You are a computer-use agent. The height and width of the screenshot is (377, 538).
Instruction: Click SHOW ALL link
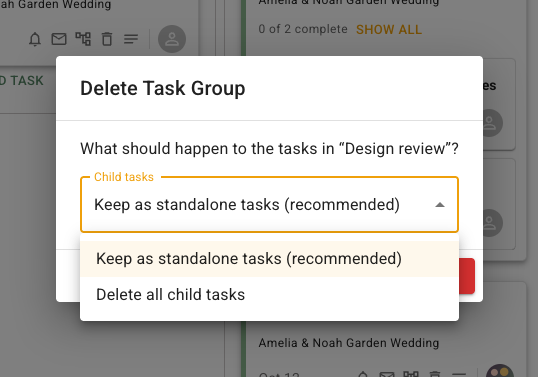click(389, 30)
